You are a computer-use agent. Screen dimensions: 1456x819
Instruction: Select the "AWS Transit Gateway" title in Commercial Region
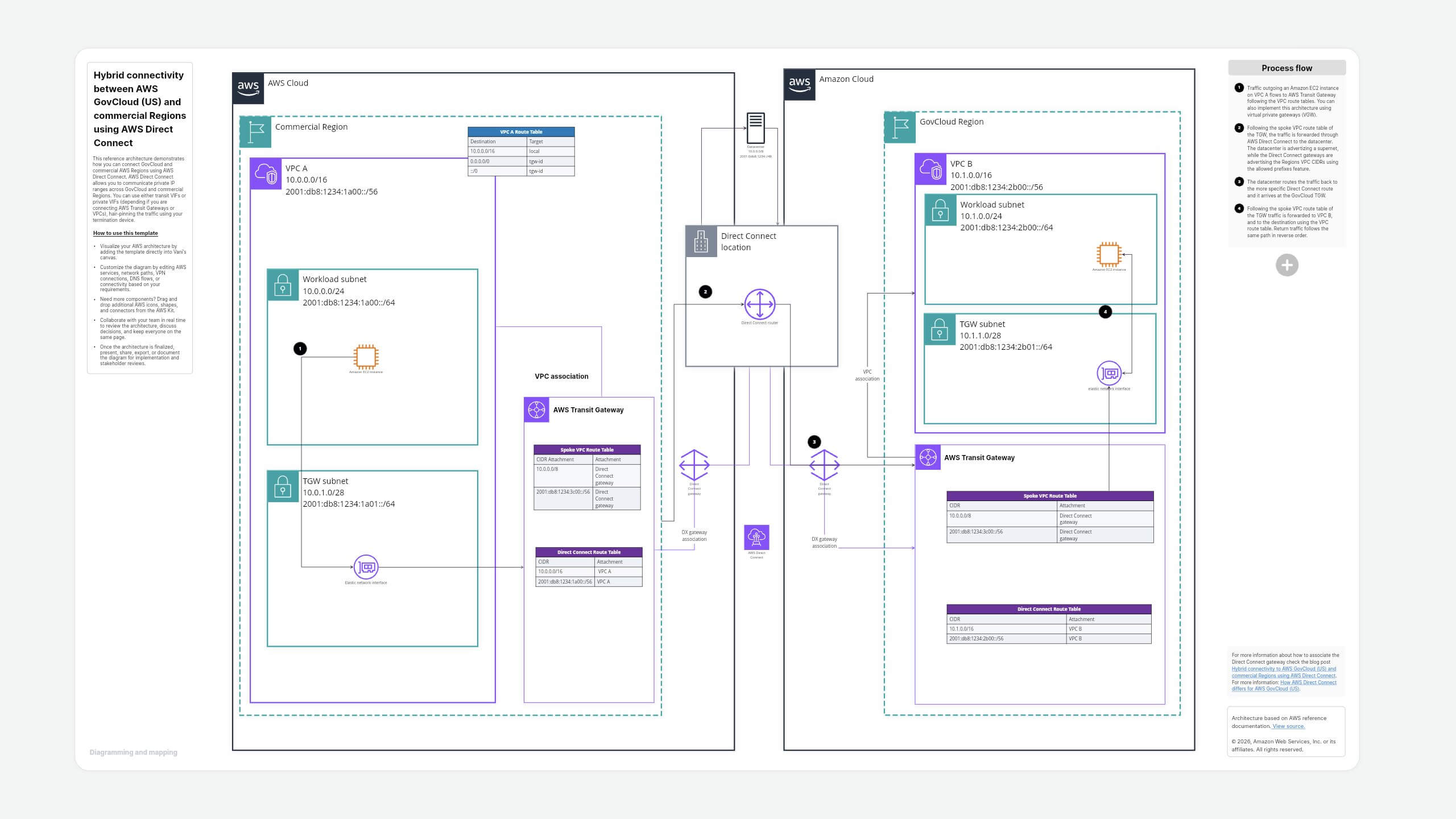click(x=588, y=410)
